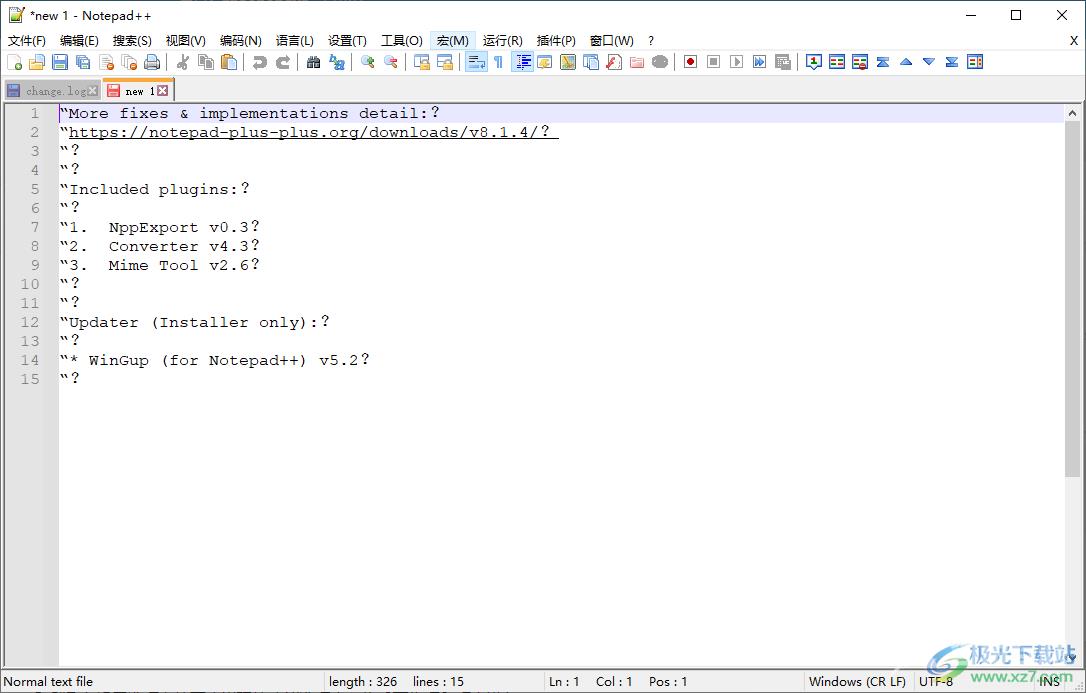The height and width of the screenshot is (693, 1086).
Task: Open the 宏(M) menu
Action: [453, 41]
